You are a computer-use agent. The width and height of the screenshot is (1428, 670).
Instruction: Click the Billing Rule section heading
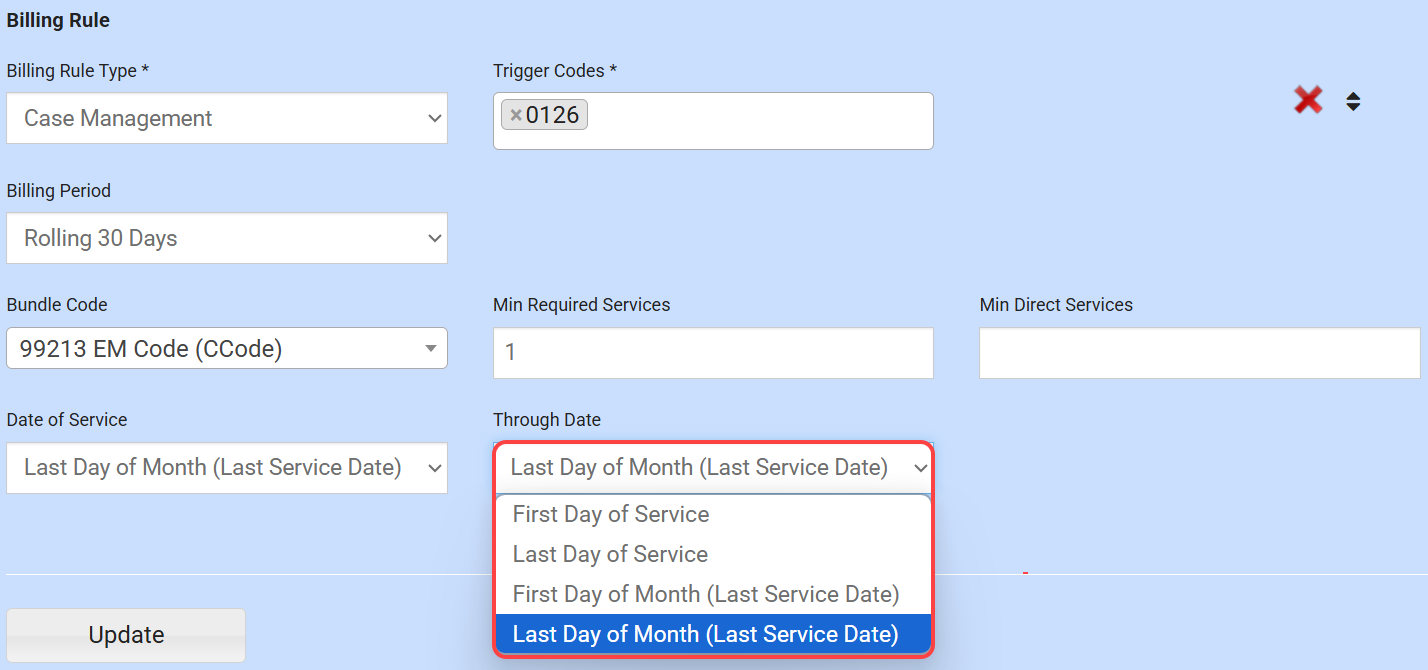(58, 20)
